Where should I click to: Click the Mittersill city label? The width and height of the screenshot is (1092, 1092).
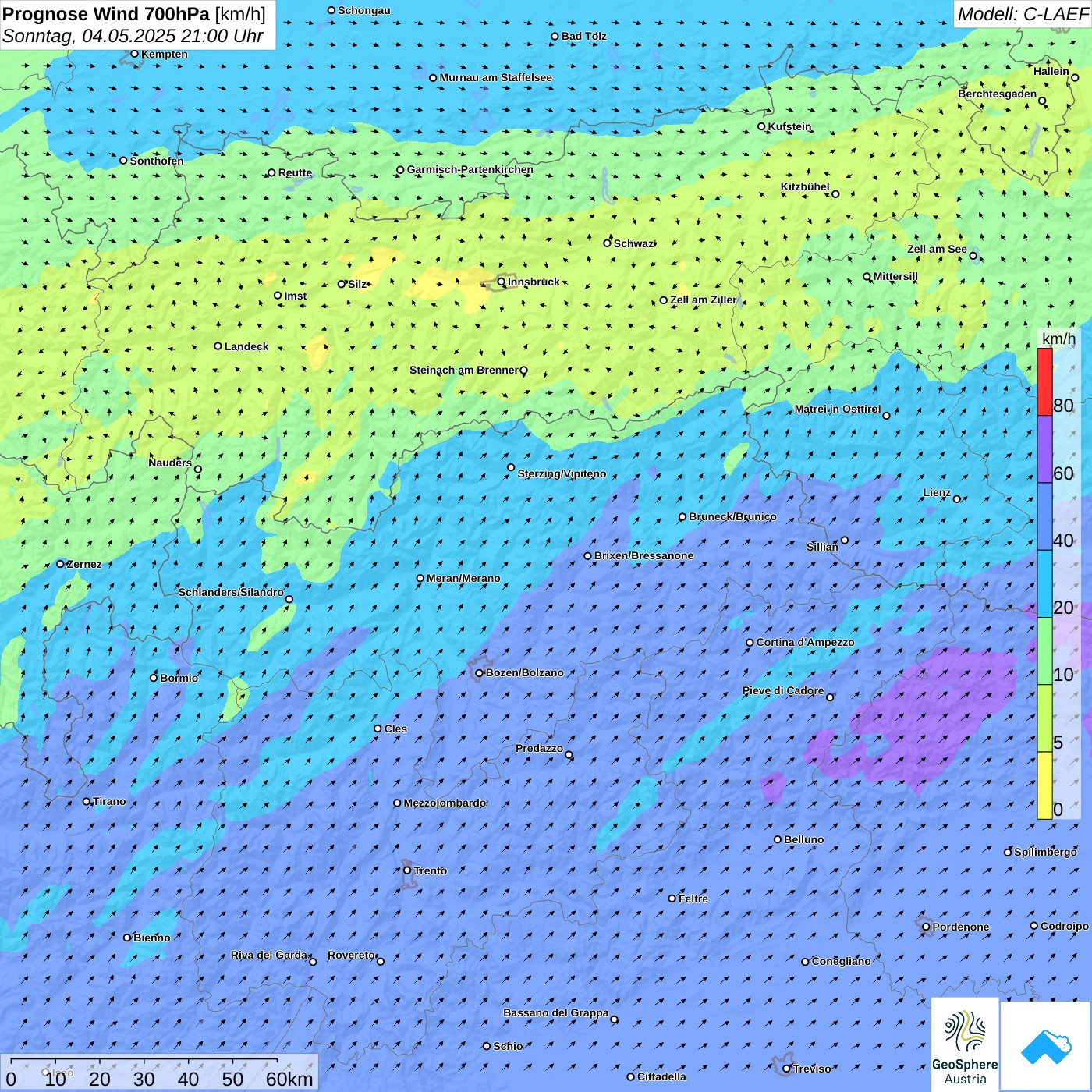coord(895,276)
